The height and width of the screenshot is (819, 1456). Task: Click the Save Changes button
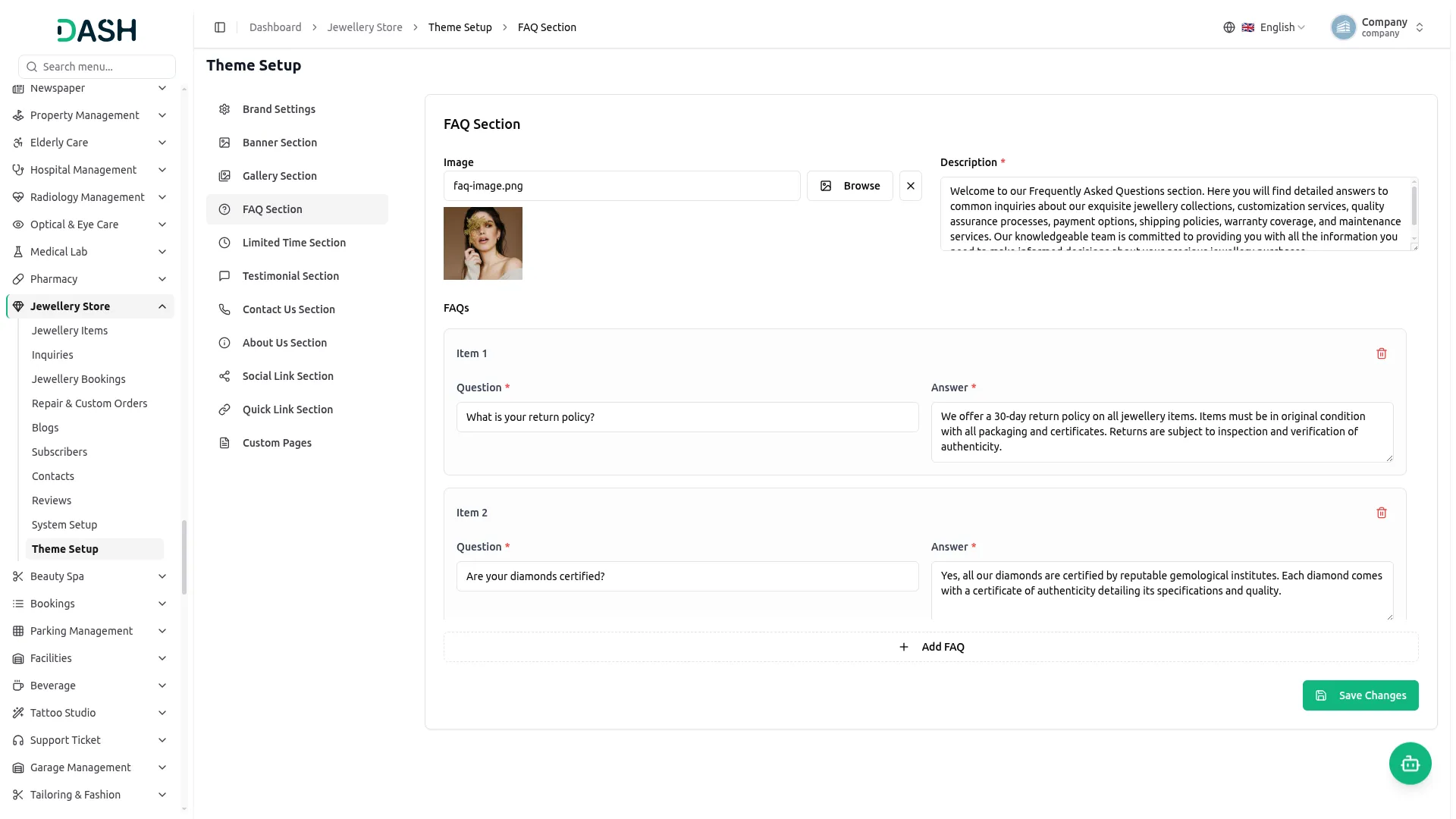1360,695
